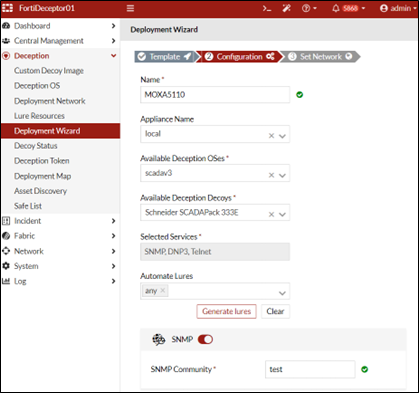Click the Clear lures button
The height and width of the screenshot is (393, 419).
pyautogui.click(x=275, y=311)
